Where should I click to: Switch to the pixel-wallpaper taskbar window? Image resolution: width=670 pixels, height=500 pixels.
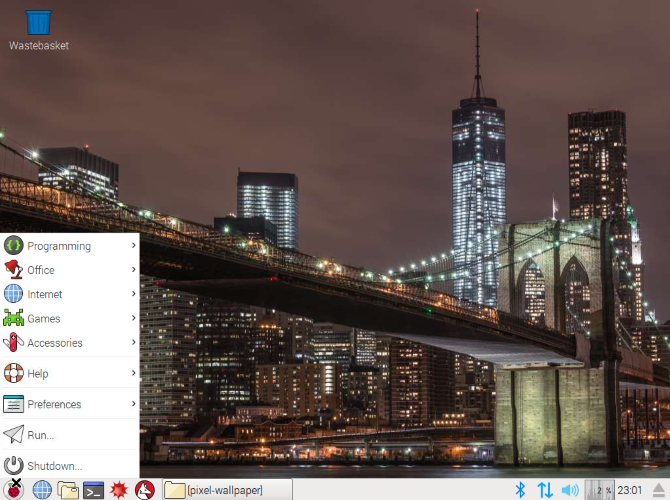pyautogui.click(x=227, y=489)
